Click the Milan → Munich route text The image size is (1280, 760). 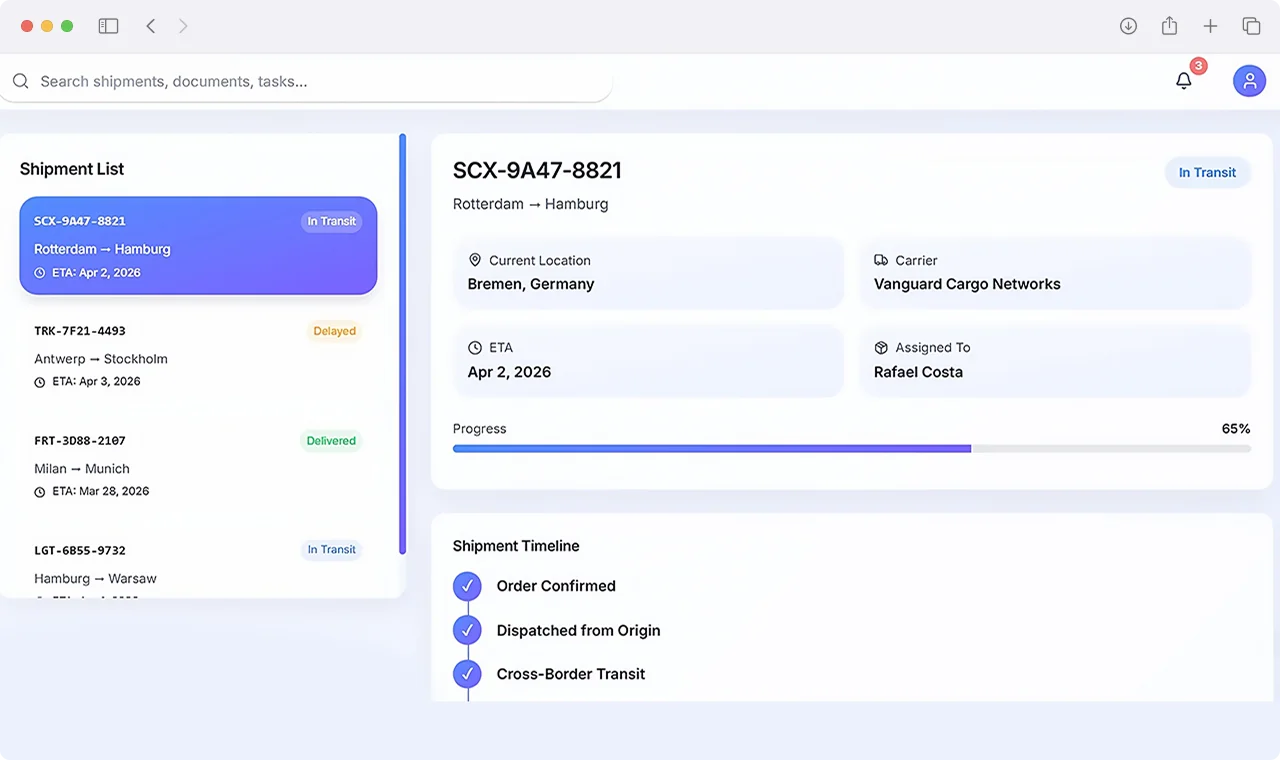click(82, 469)
